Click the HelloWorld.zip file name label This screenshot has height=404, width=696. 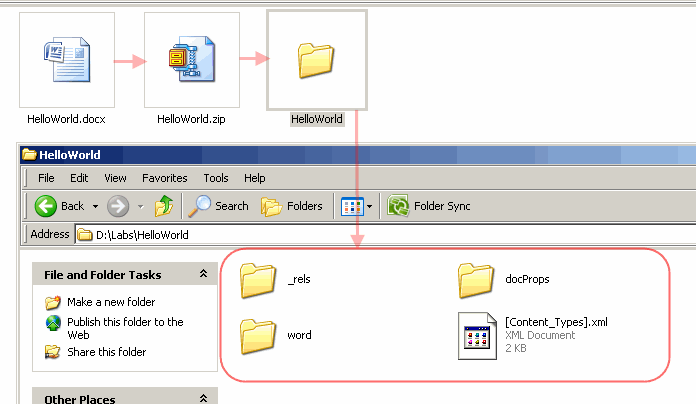191,119
